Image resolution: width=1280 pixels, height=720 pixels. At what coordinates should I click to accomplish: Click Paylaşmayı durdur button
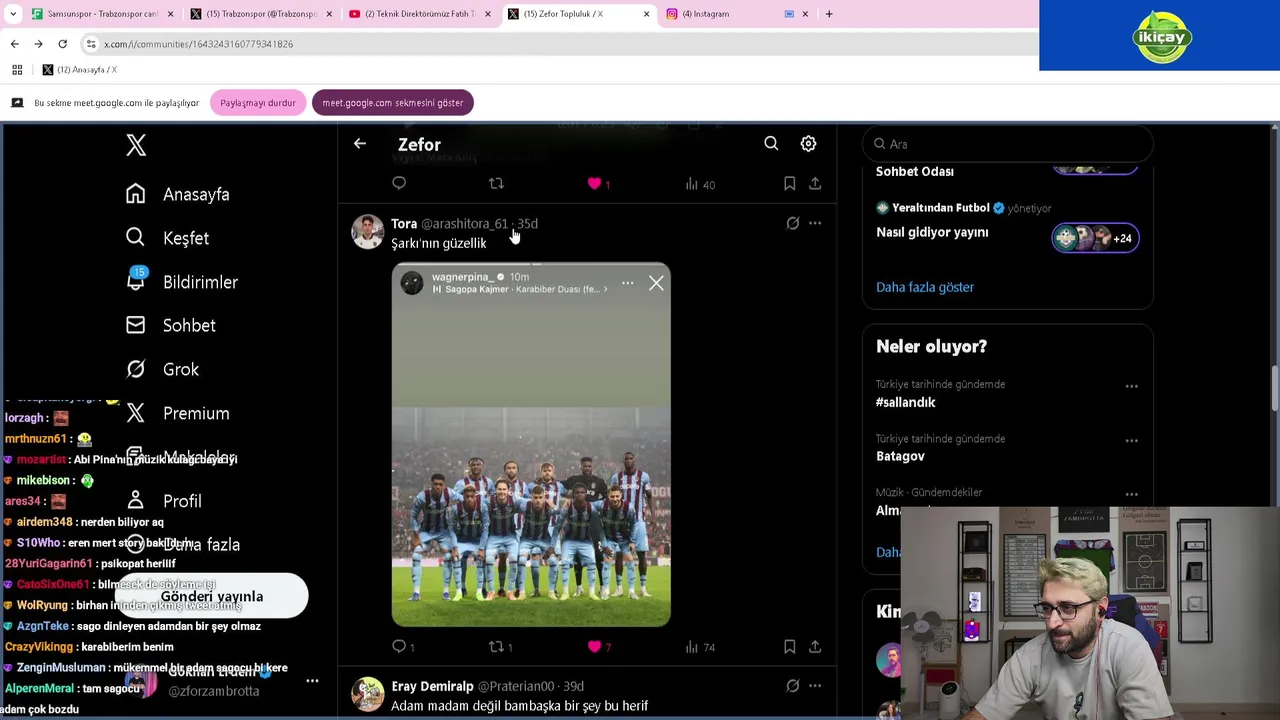[x=258, y=103]
